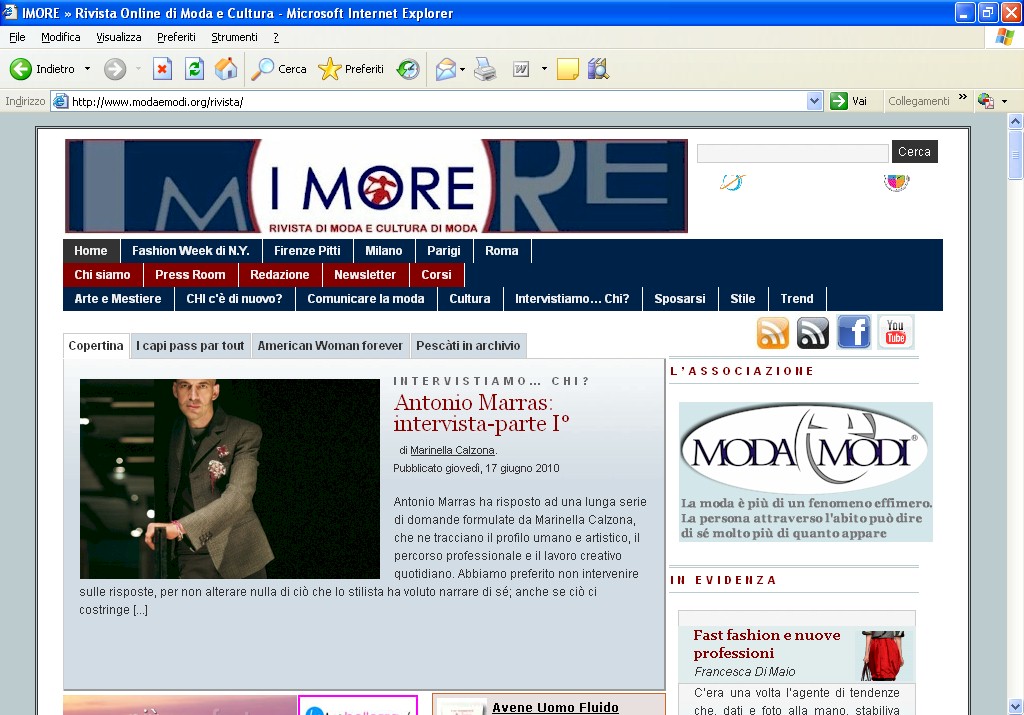Open the Facebook page icon
Screen dimensions: 1024x715
coord(854,332)
